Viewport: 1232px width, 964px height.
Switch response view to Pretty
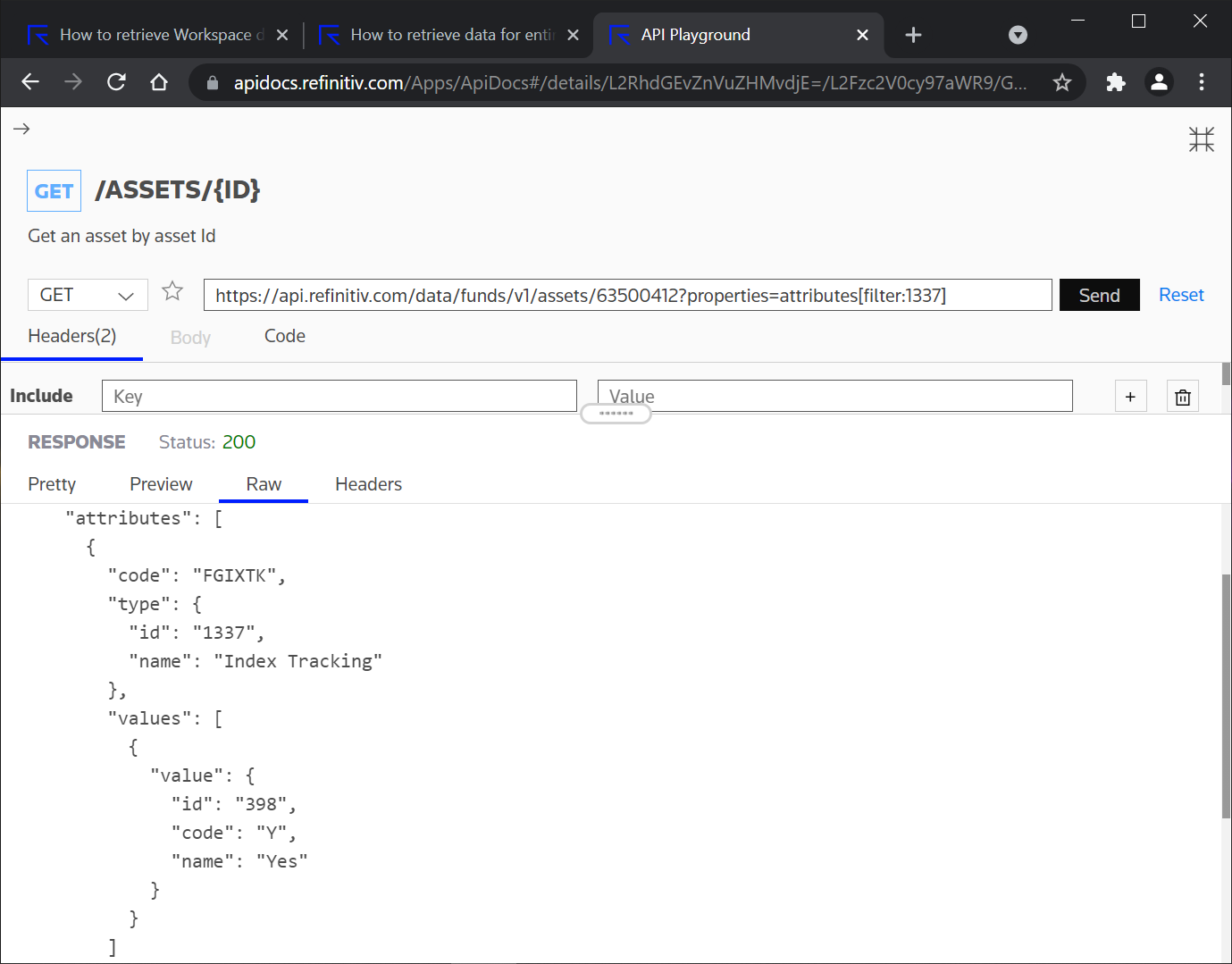pyautogui.click(x=52, y=484)
